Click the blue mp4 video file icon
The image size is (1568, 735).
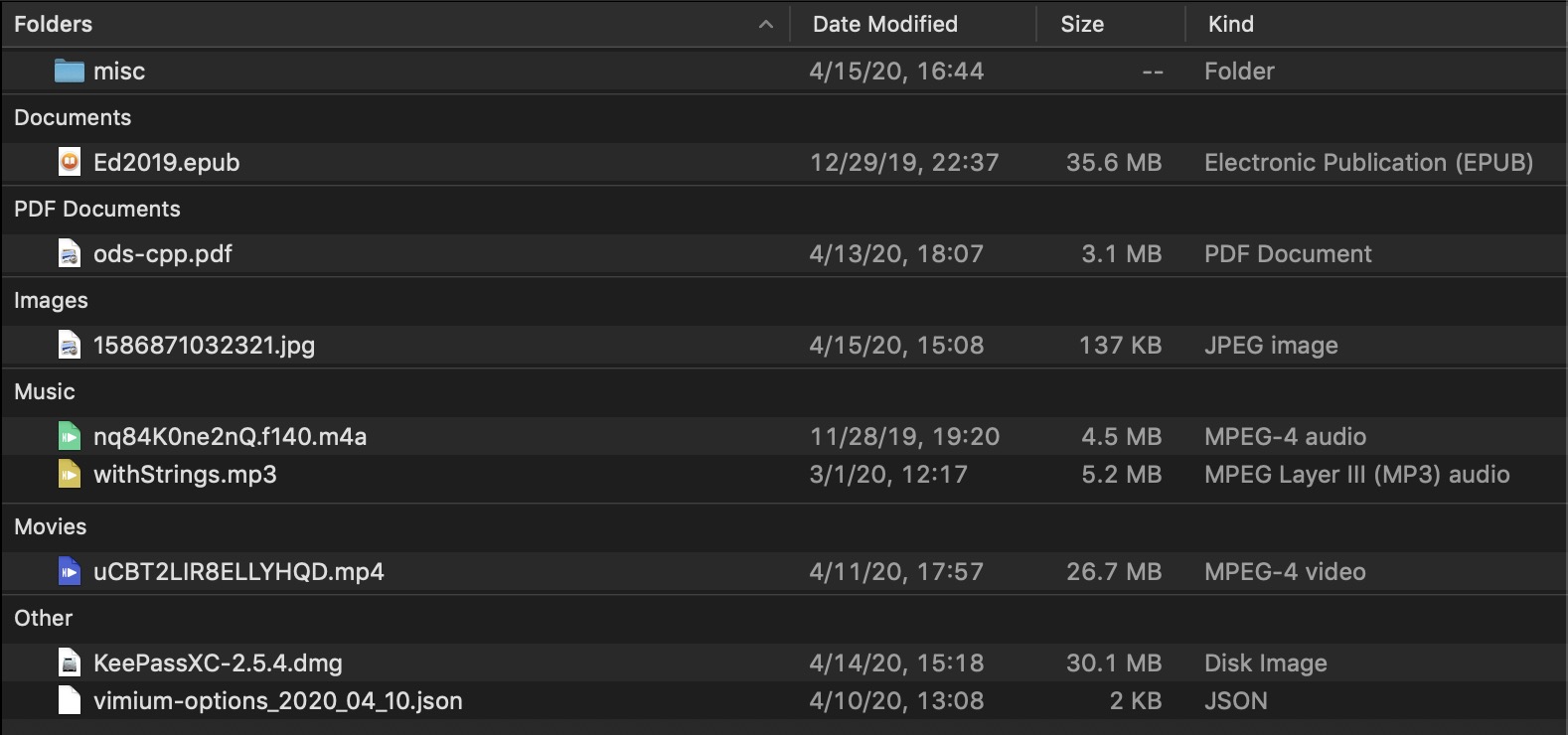pyautogui.click(x=69, y=571)
